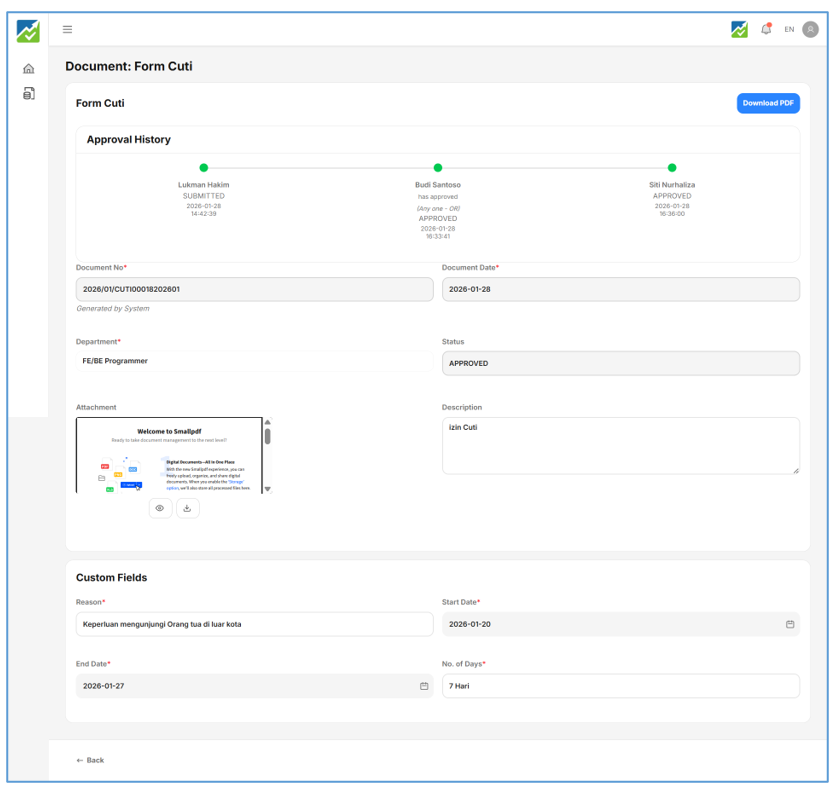Click the green chart logo beside the bell
The image size is (840, 788).
click(x=739, y=29)
